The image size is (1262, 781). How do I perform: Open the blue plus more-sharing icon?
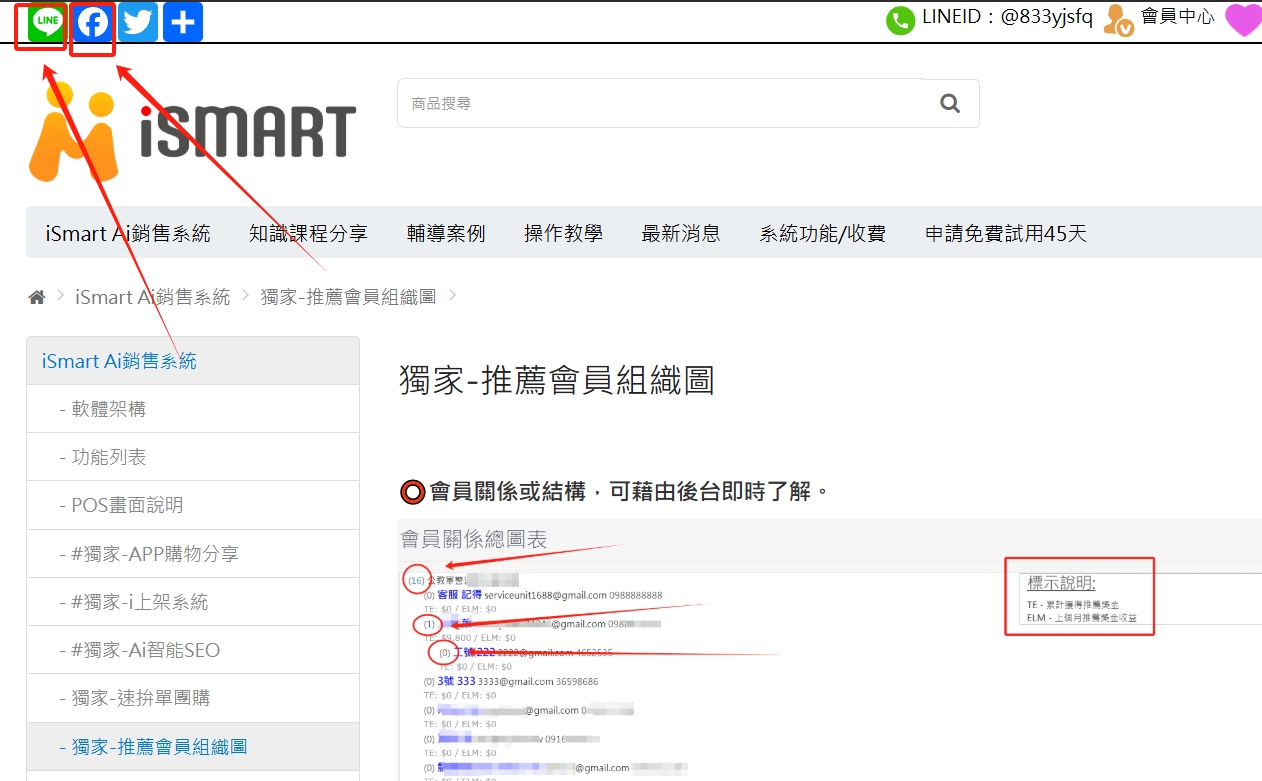pyautogui.click(x=183, y=22)
